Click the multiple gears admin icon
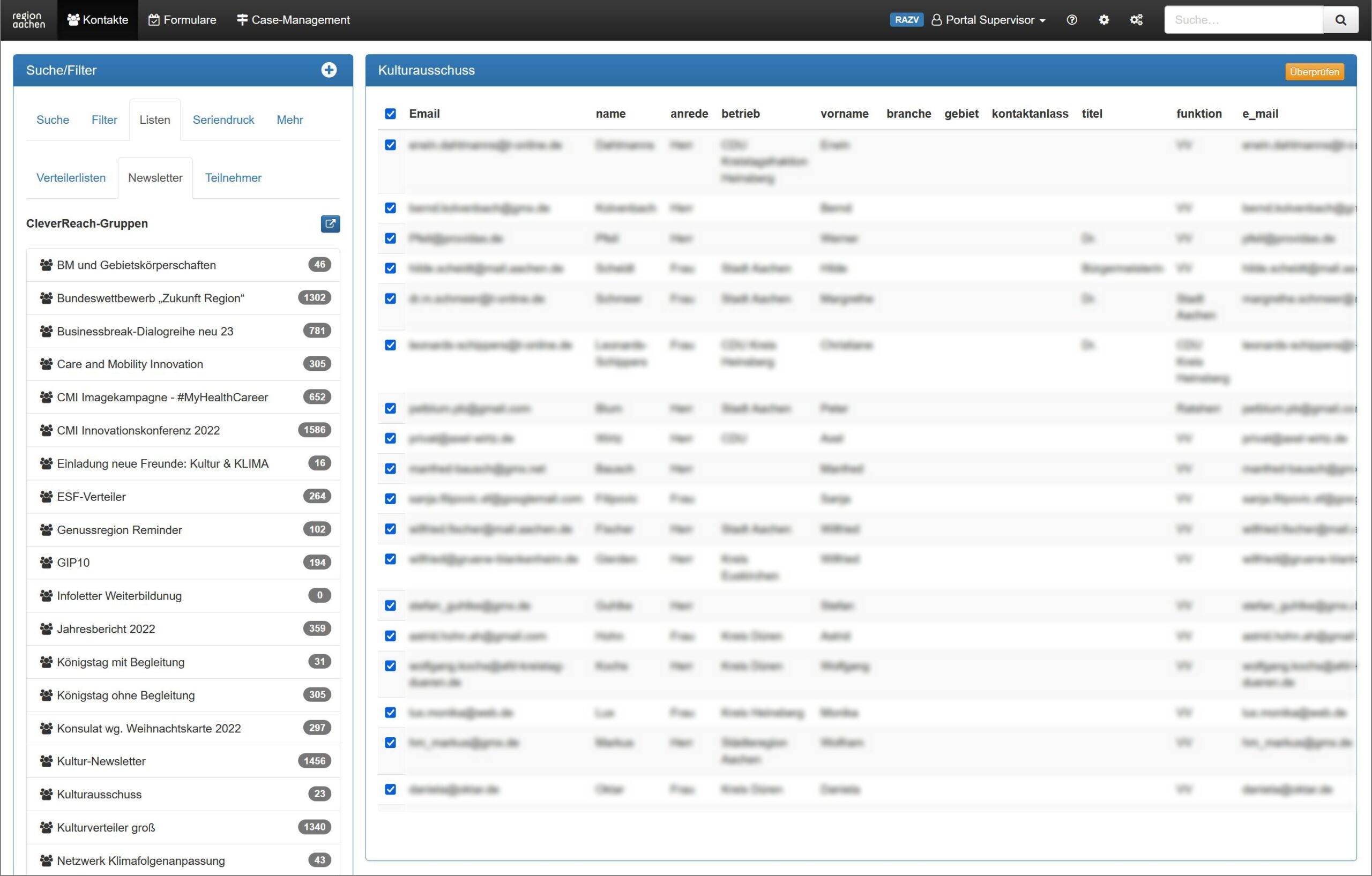 [1136, 20]
